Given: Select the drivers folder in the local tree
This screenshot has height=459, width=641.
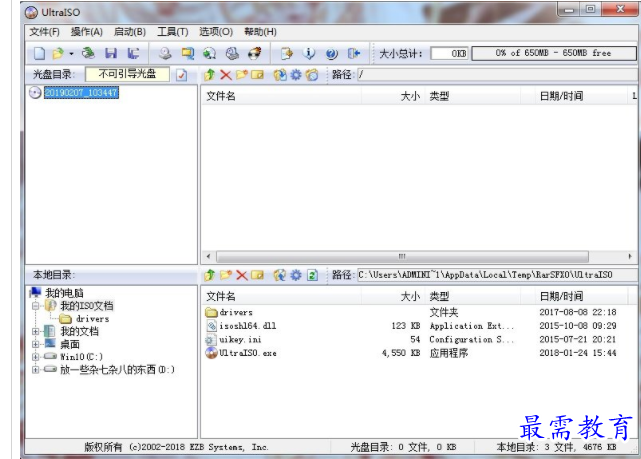Looking at the screenshot, I should point(92,319).
